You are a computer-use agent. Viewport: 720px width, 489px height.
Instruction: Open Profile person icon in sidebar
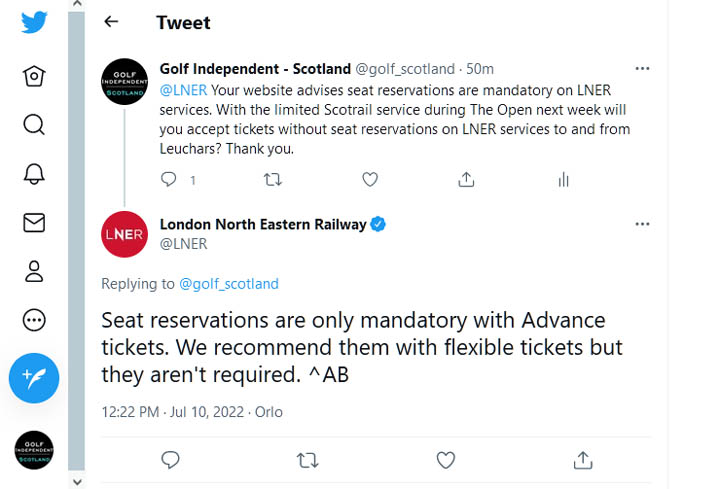point(34,271)
